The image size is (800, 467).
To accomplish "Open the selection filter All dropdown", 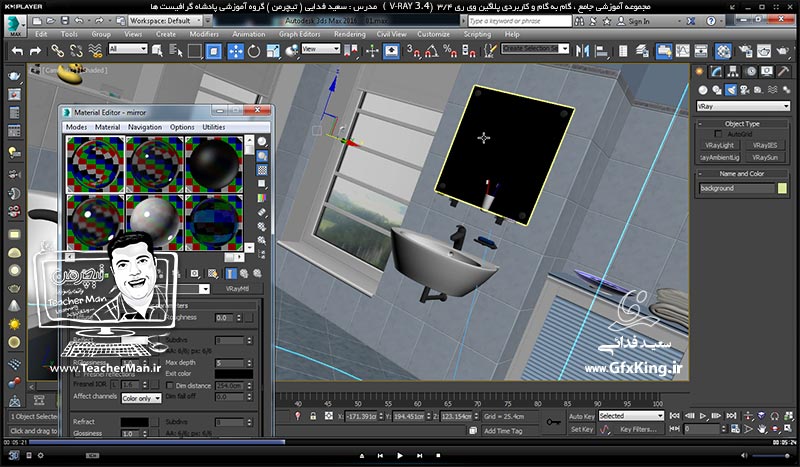I will point(128,49).
